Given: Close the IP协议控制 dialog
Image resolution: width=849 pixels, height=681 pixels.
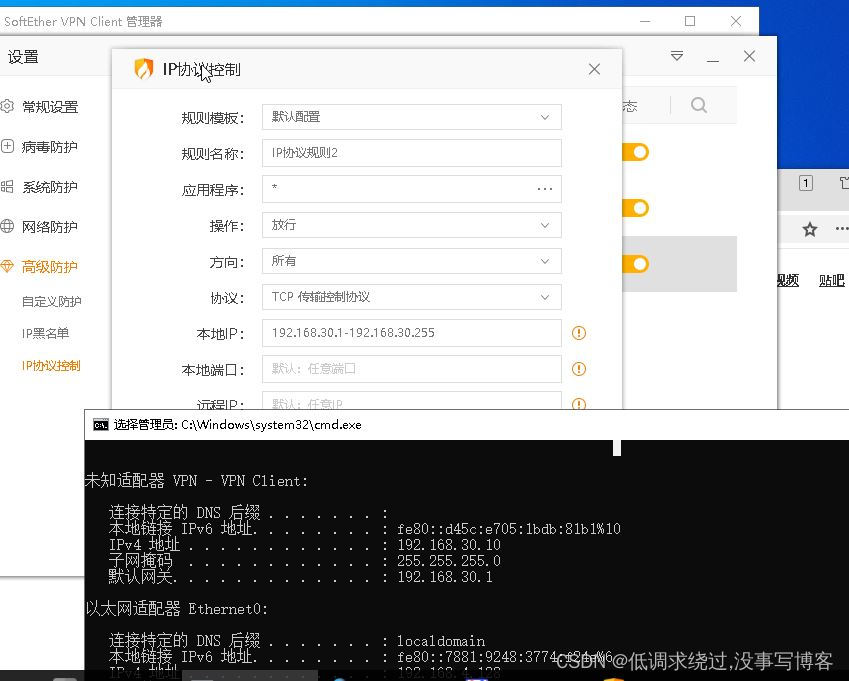Looking at the screenshot, I should click(x=594, y=69).
